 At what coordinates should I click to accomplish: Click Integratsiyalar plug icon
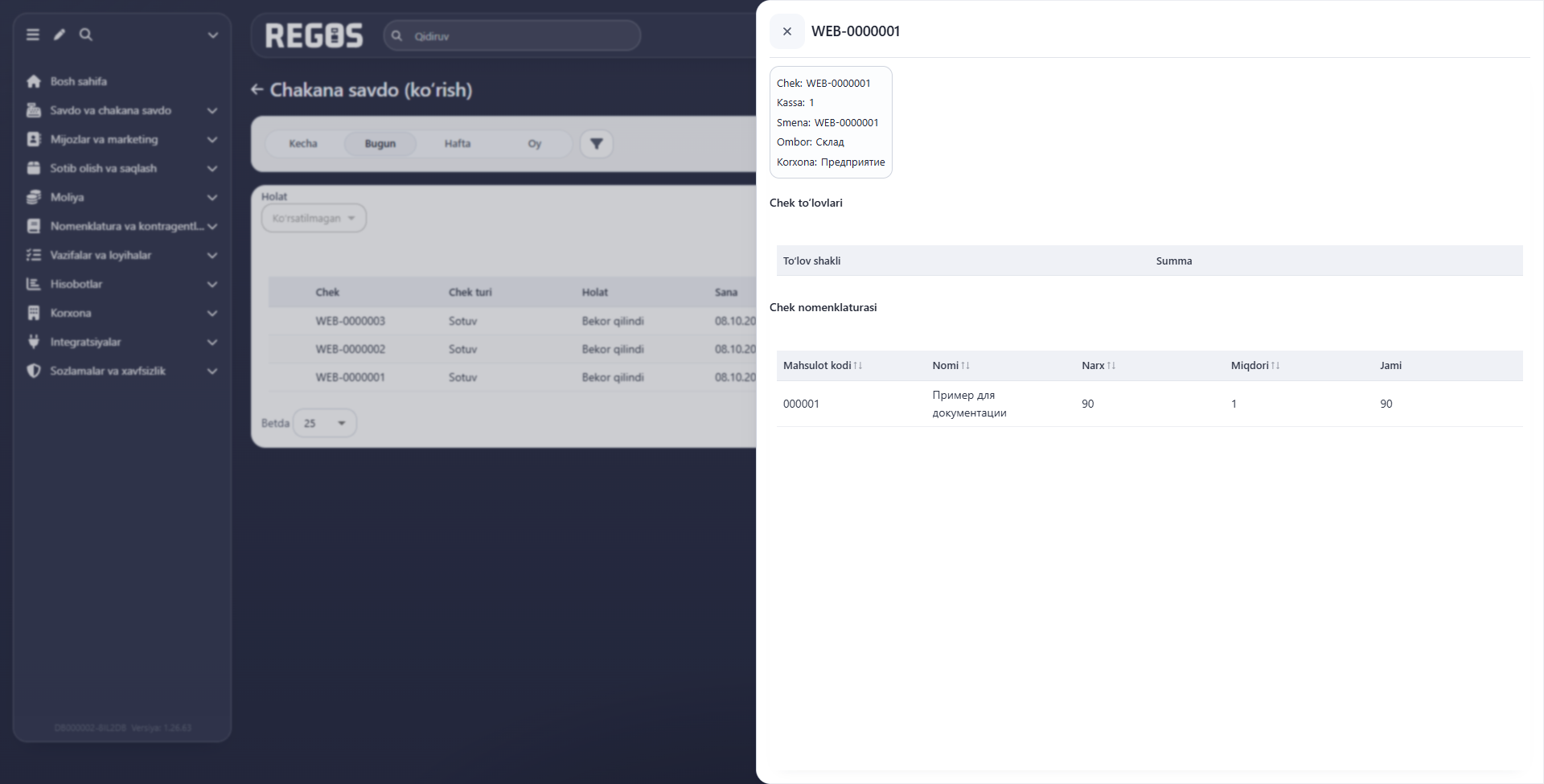coord(34,342)
